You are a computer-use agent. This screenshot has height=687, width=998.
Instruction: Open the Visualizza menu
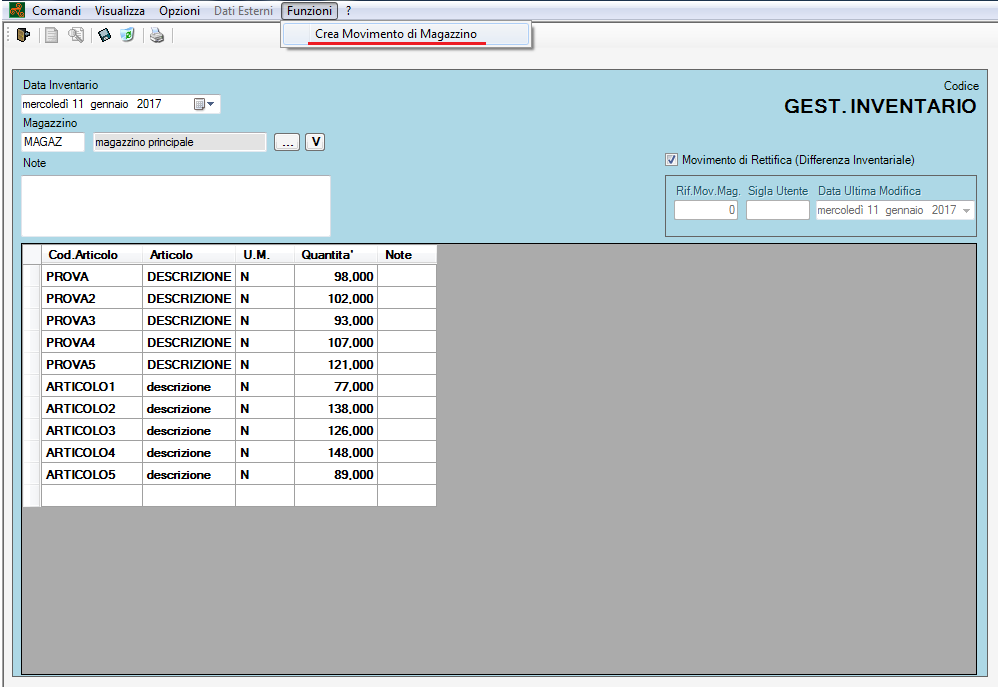tap(120, 10)
